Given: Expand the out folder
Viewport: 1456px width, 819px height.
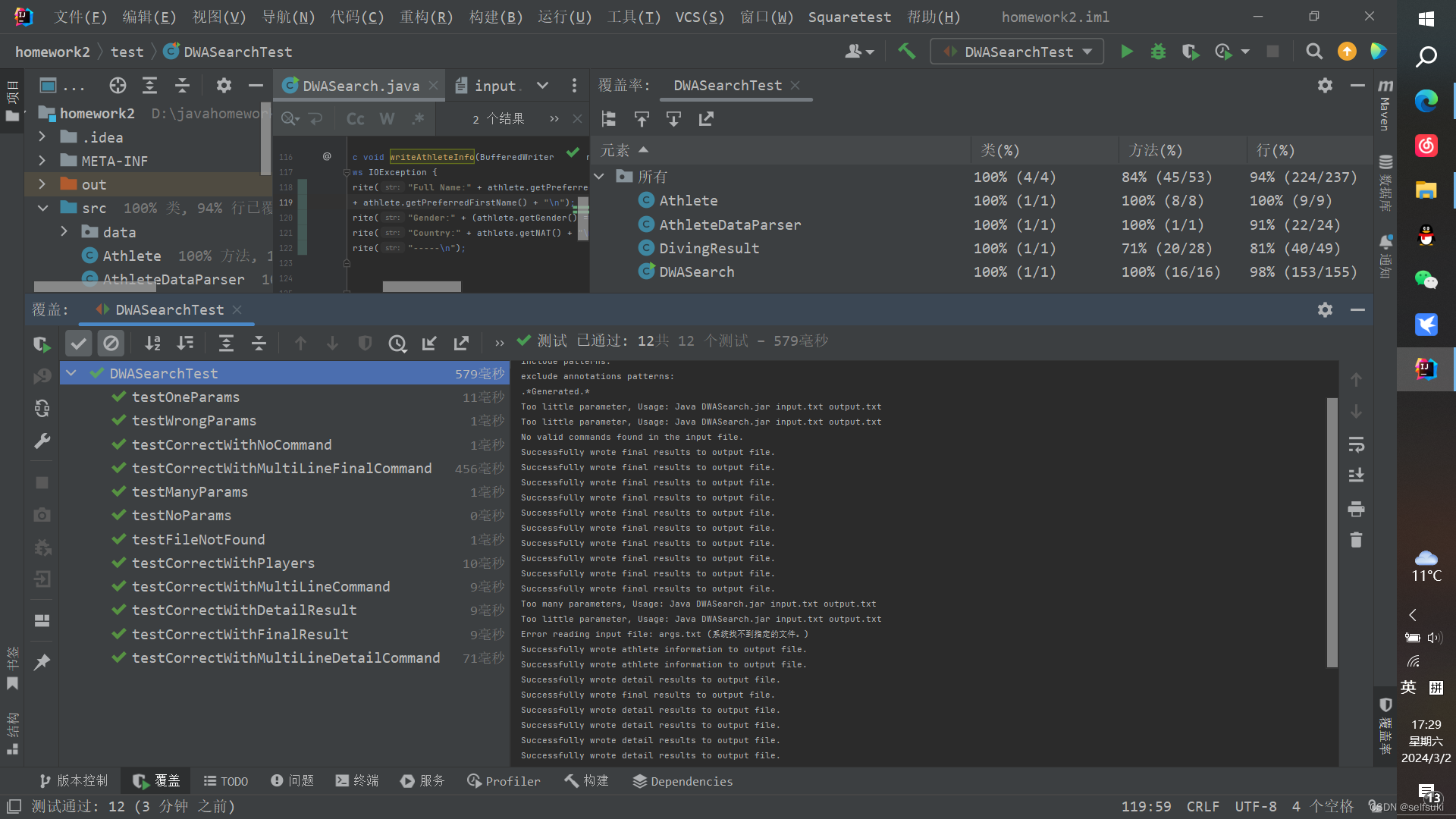Looking at the screenshot, I should (x=42, y=184).
